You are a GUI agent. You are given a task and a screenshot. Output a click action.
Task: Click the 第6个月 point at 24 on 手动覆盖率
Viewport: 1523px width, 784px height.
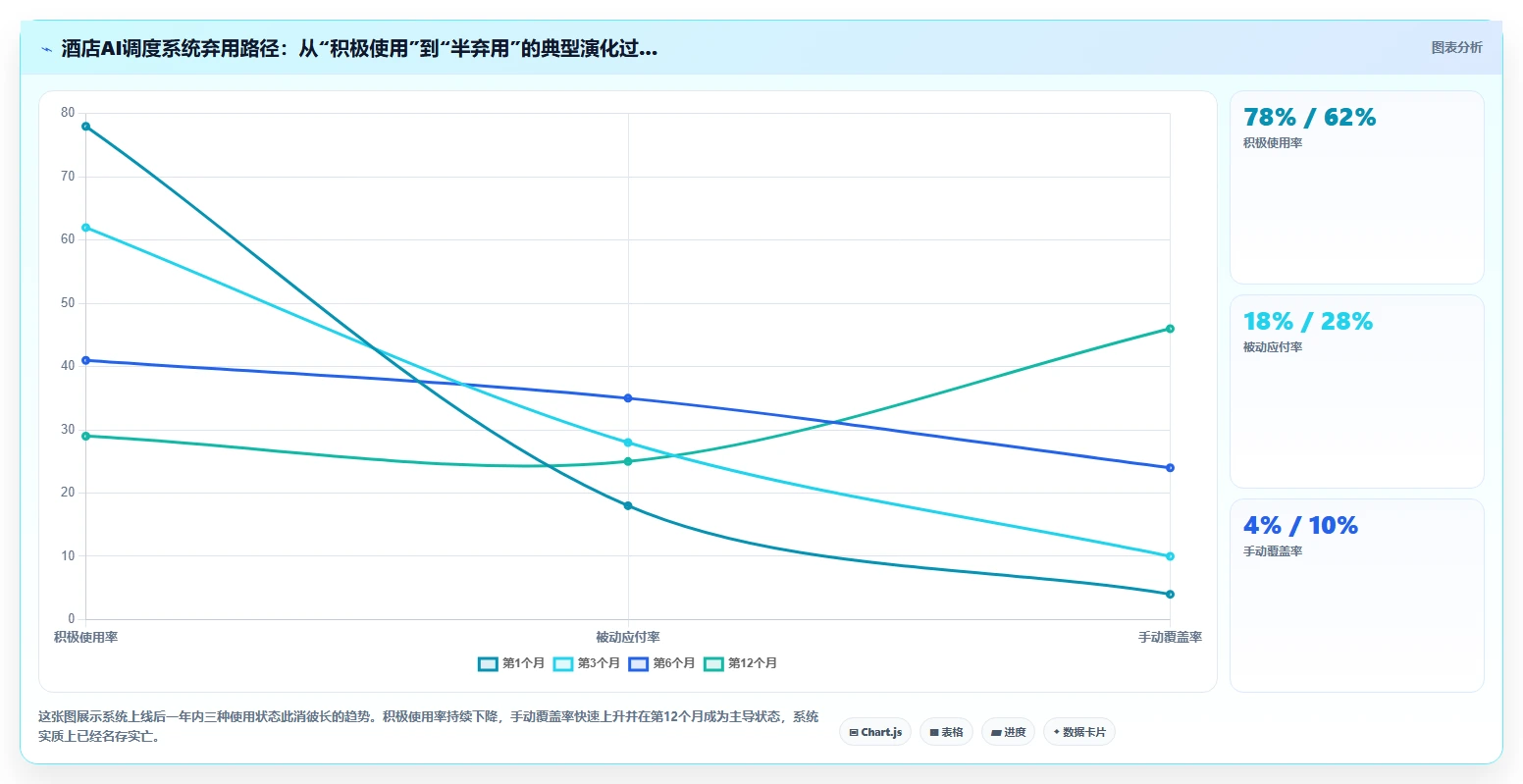point(1170,468)
